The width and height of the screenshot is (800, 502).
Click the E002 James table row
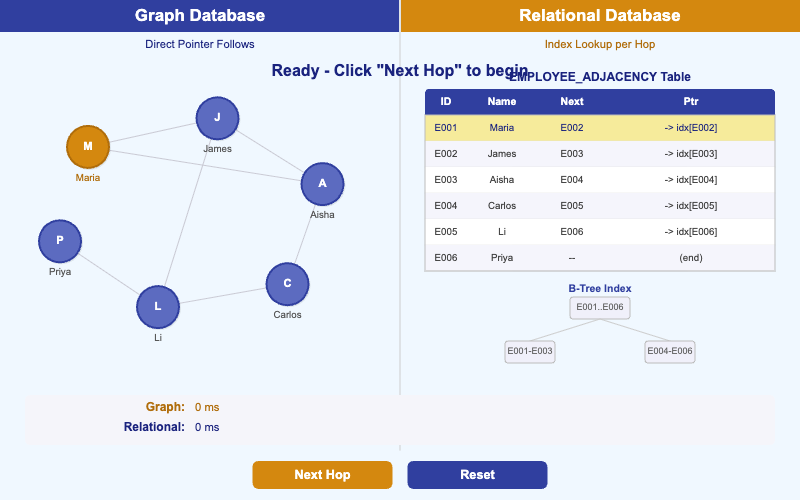600,154
